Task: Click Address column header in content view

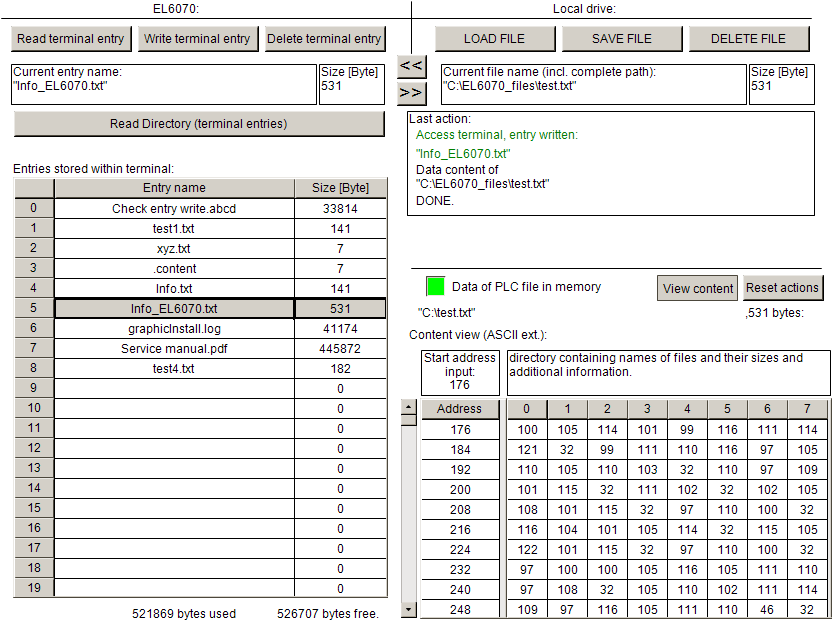Action: pos(460,409)
